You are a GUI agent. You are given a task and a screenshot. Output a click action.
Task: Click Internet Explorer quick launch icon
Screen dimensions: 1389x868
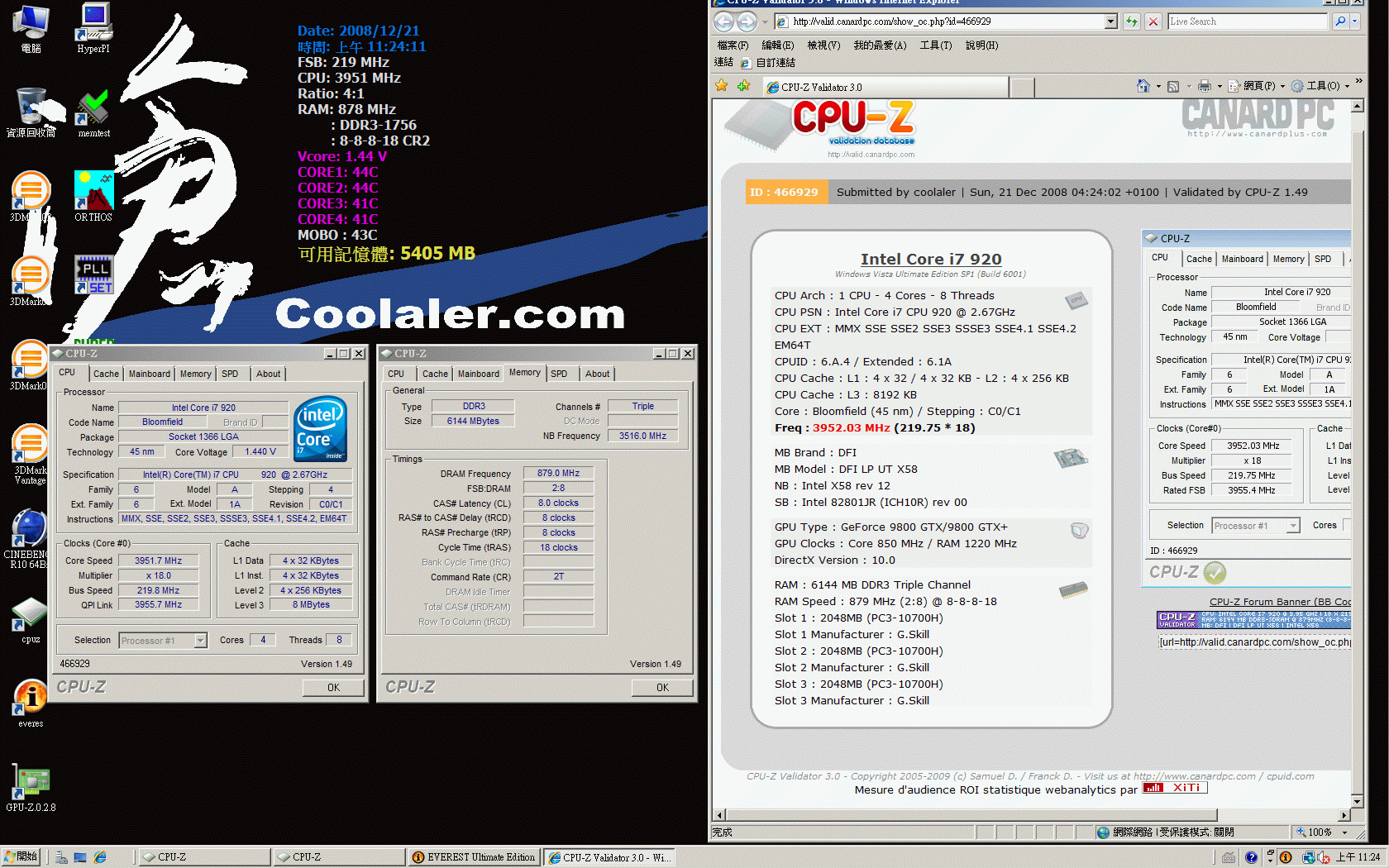coord(100,858)
